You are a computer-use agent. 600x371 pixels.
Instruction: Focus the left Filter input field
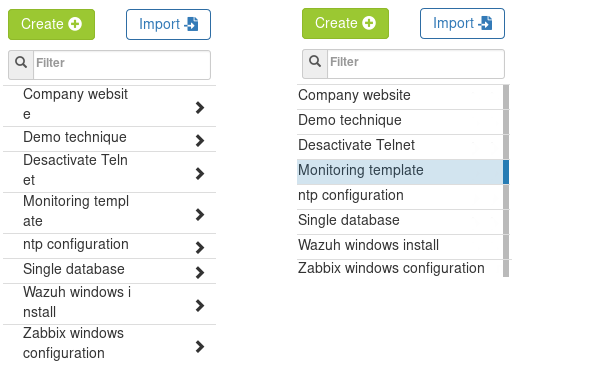click(x=122, y=65)
